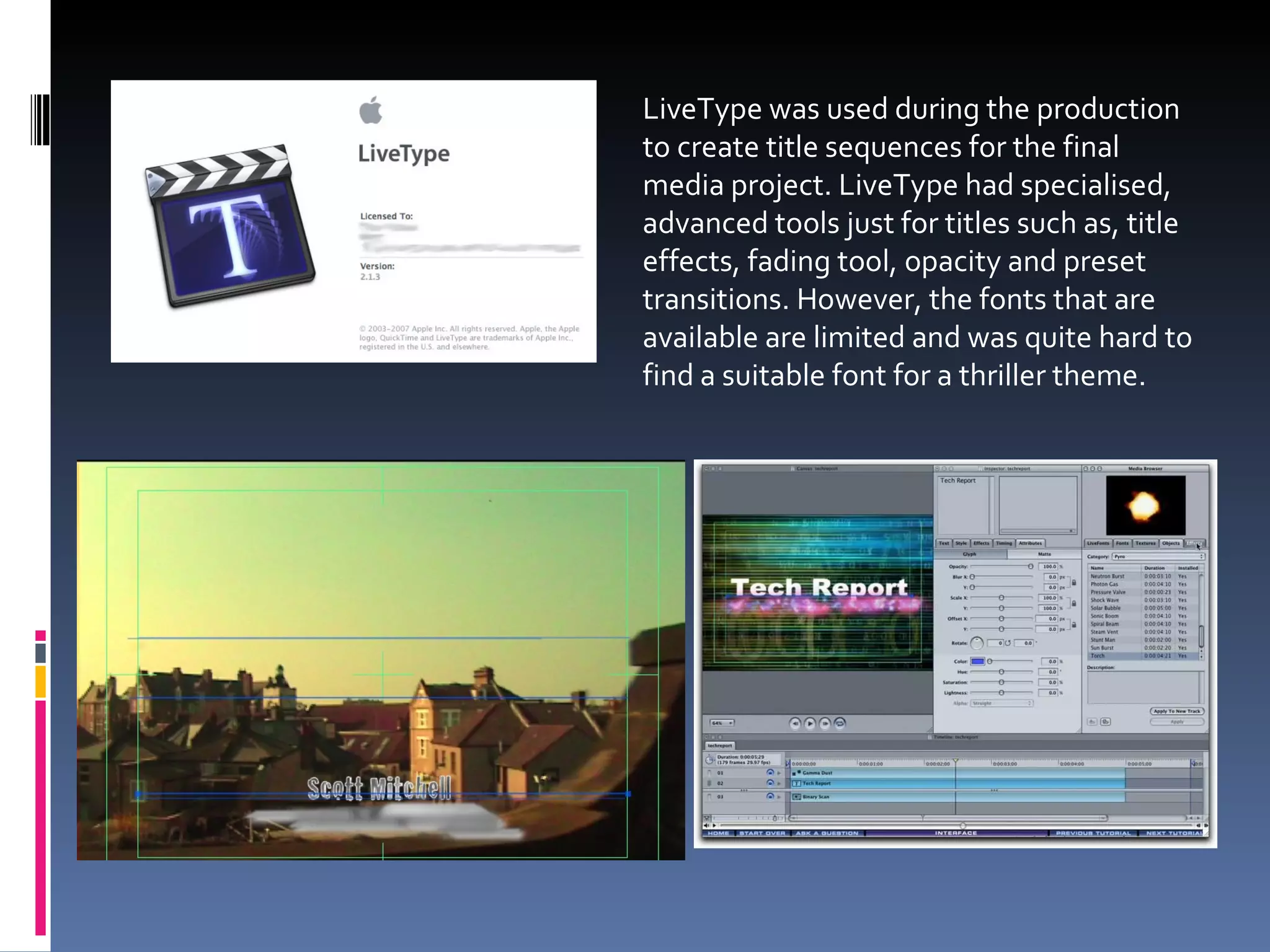The image size is (1270, 952).
Task: Open the Textures tab in Media Browser
Action: pyautogui.click(x=1146, y=544)
